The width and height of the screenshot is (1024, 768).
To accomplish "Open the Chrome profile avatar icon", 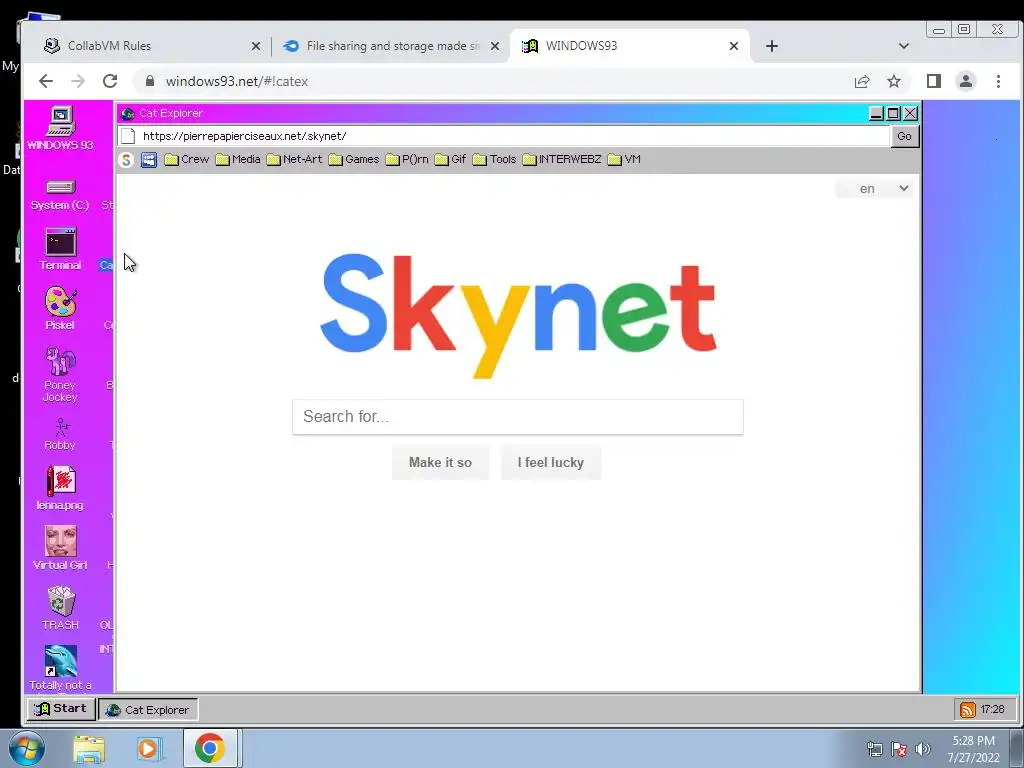I will (x=966, y=81).
